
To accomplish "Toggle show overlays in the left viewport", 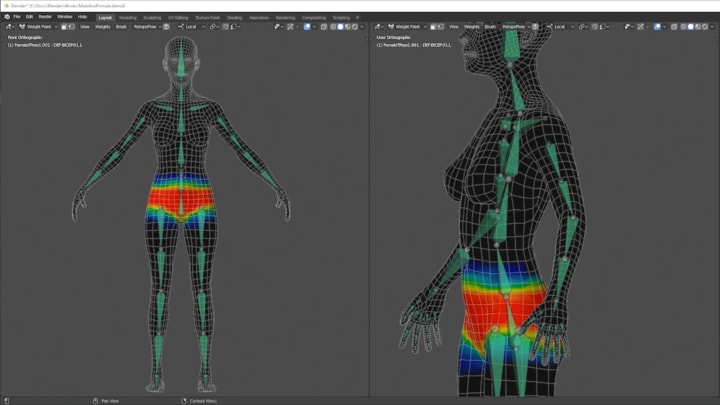I will point(307,27).
